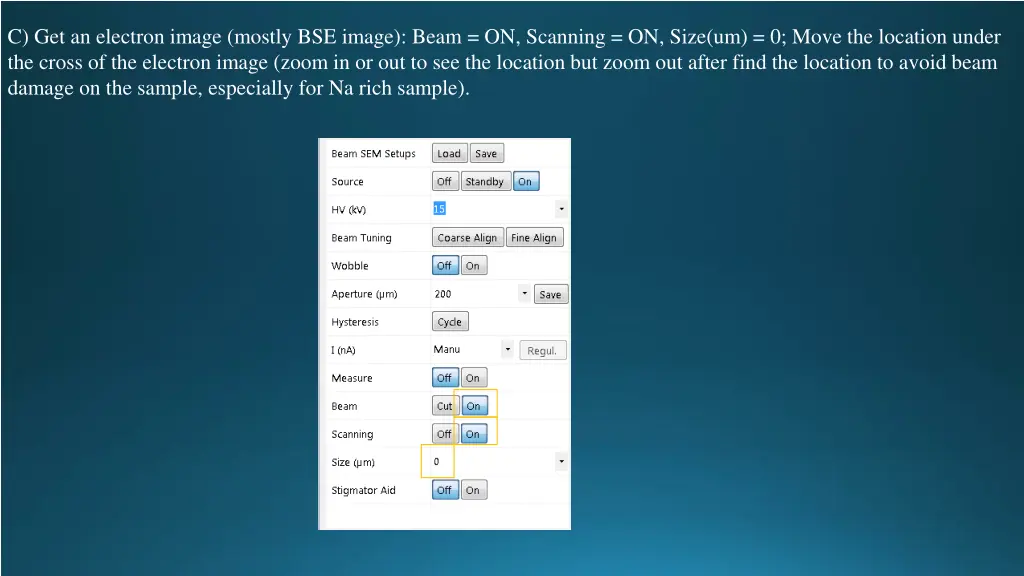Click the Regul. button
1024x576 pixels.
tap(542, 351)
